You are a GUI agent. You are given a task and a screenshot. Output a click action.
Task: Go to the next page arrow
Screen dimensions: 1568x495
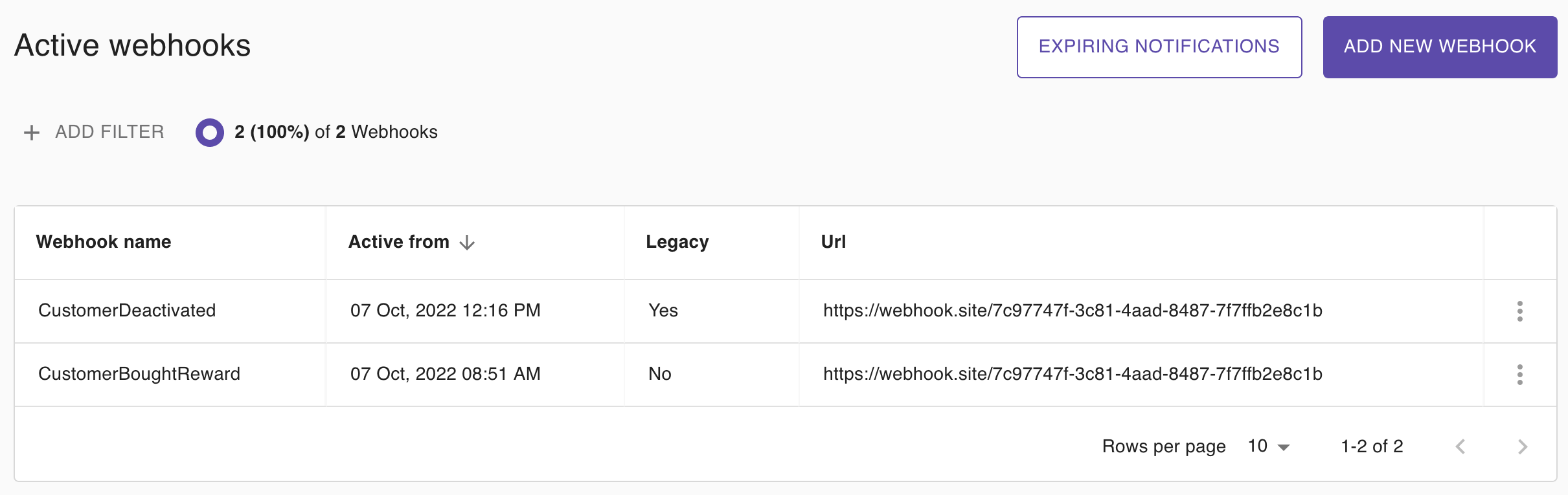point(1523,446)
